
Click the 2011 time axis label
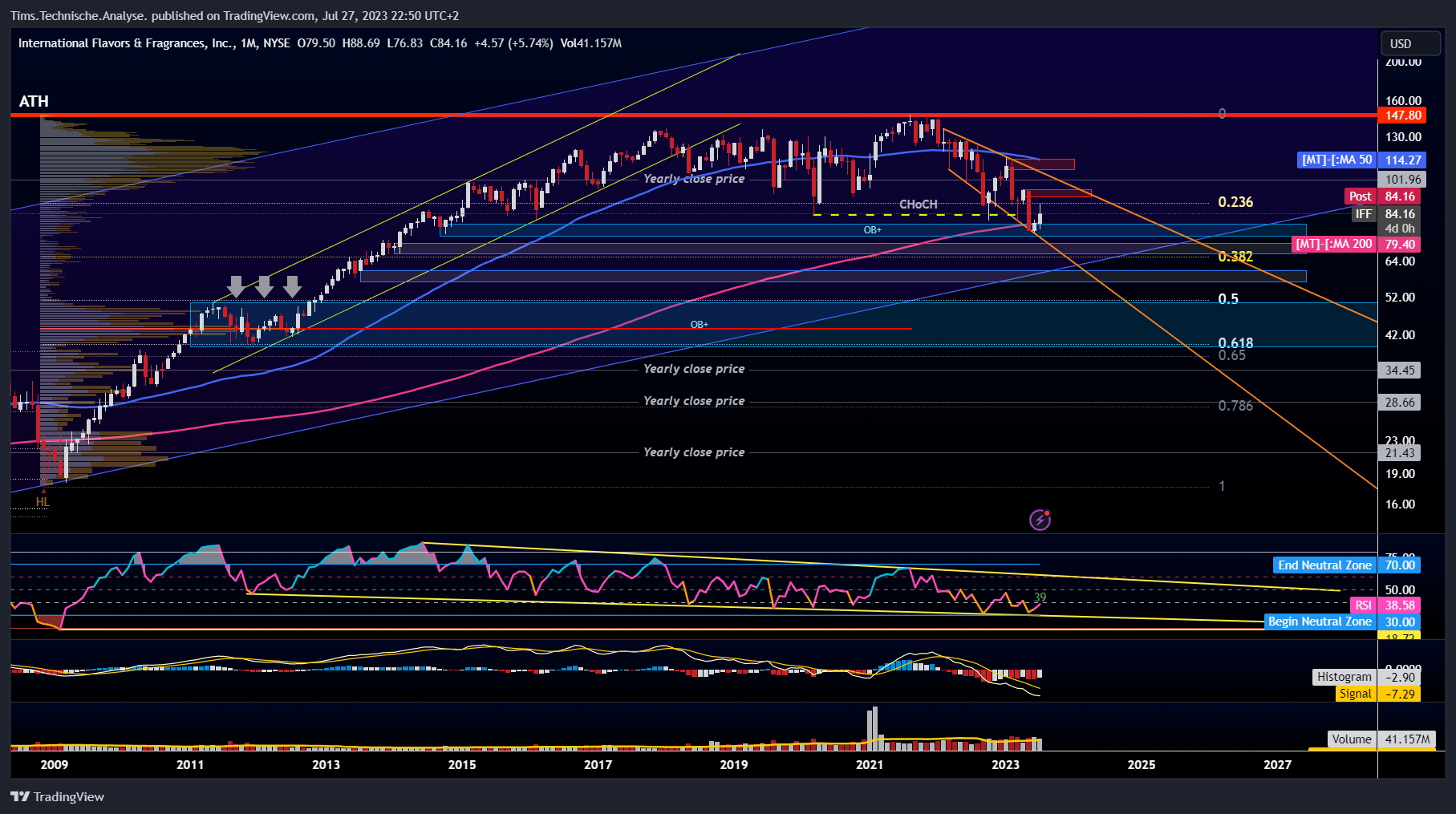tap(190, 764)
